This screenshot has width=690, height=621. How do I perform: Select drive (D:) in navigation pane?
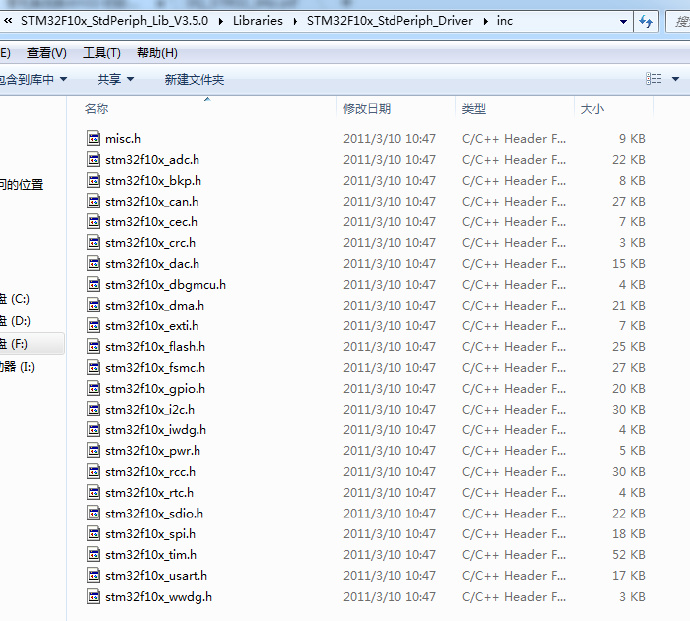15,321
